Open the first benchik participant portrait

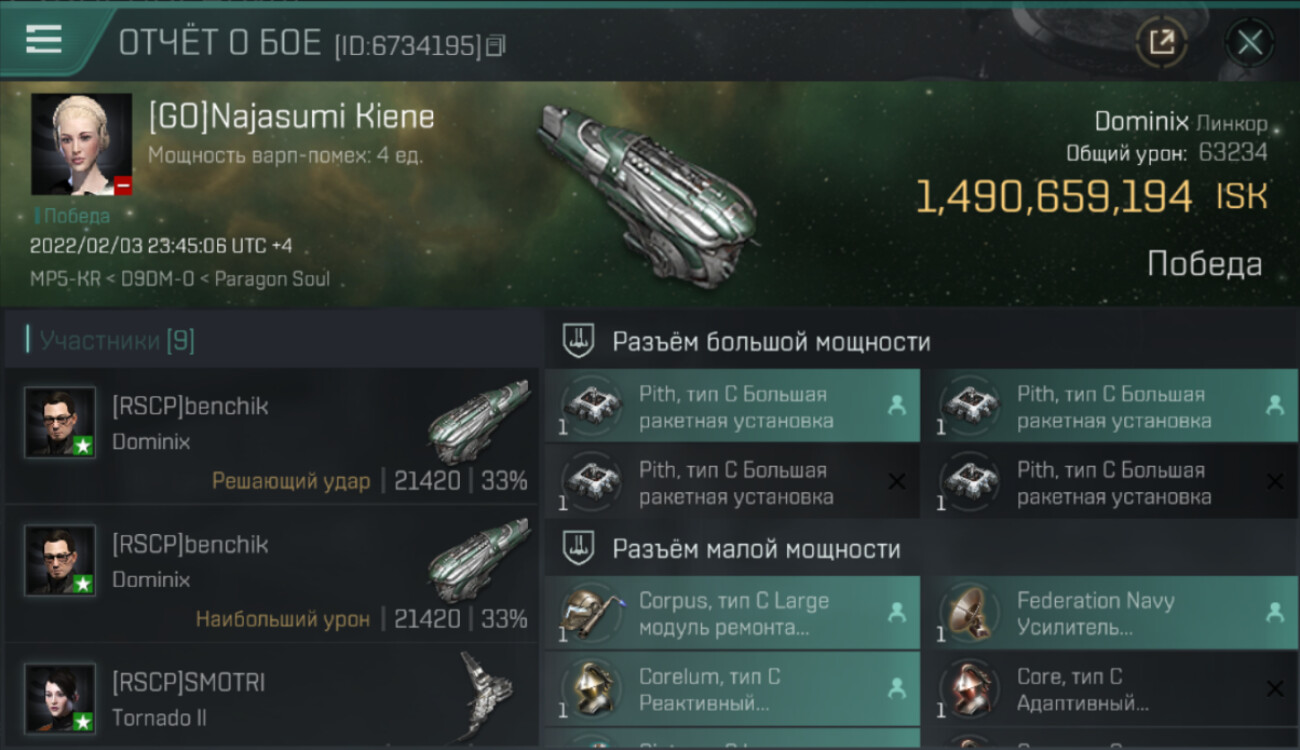pyautogui.click(x=60, y=422)
